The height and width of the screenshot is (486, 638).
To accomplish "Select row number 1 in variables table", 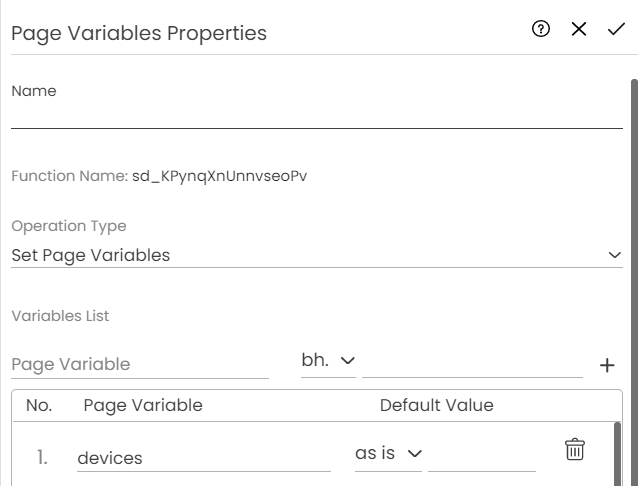I will [42, 458].
